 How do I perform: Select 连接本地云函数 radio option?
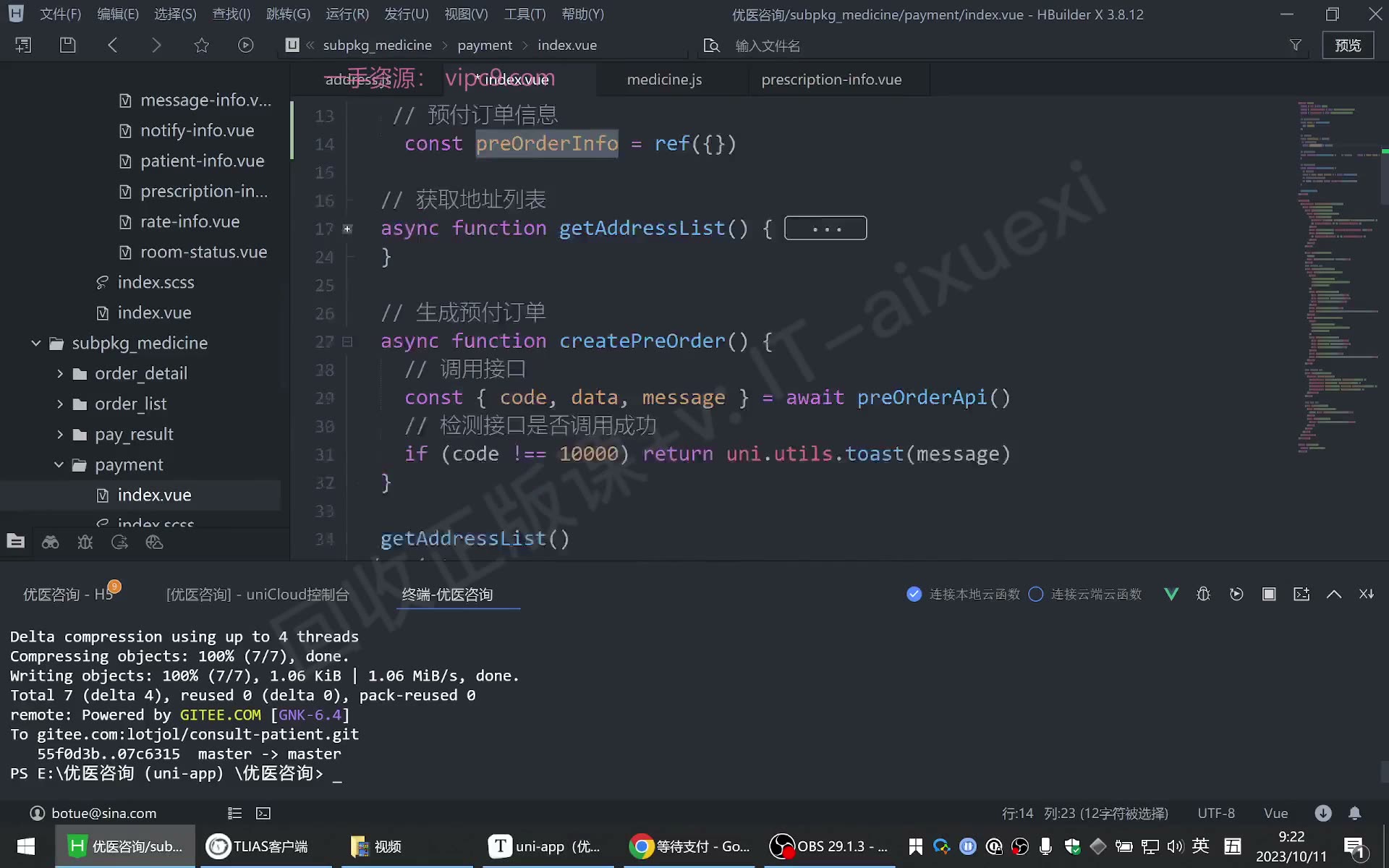pyautogui.click(x=914, y=594)
